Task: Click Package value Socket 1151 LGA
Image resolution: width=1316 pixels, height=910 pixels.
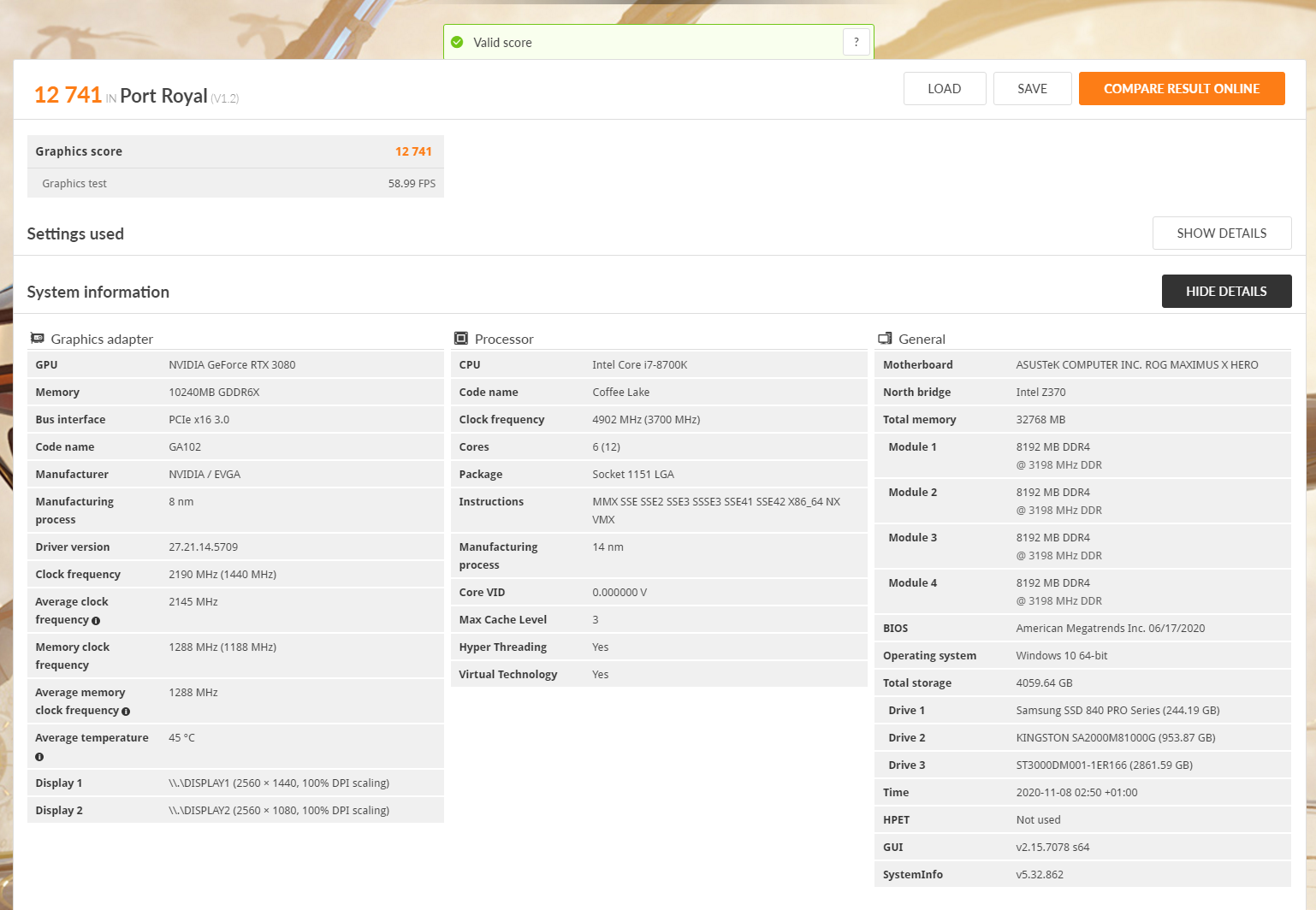Action: pyautogui.click(x=633, y=474)
